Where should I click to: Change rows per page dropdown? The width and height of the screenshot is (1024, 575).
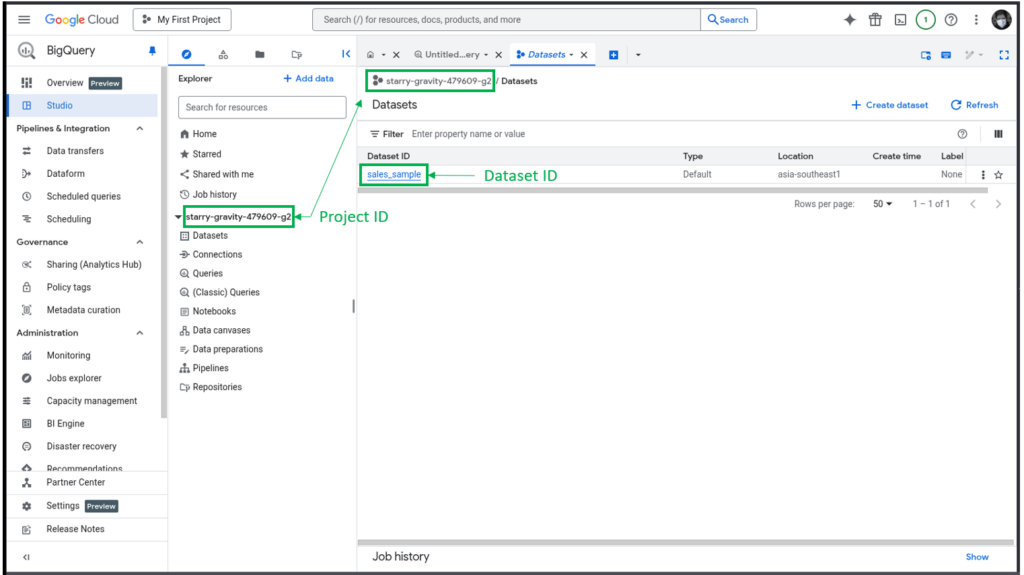coord(882,205)
